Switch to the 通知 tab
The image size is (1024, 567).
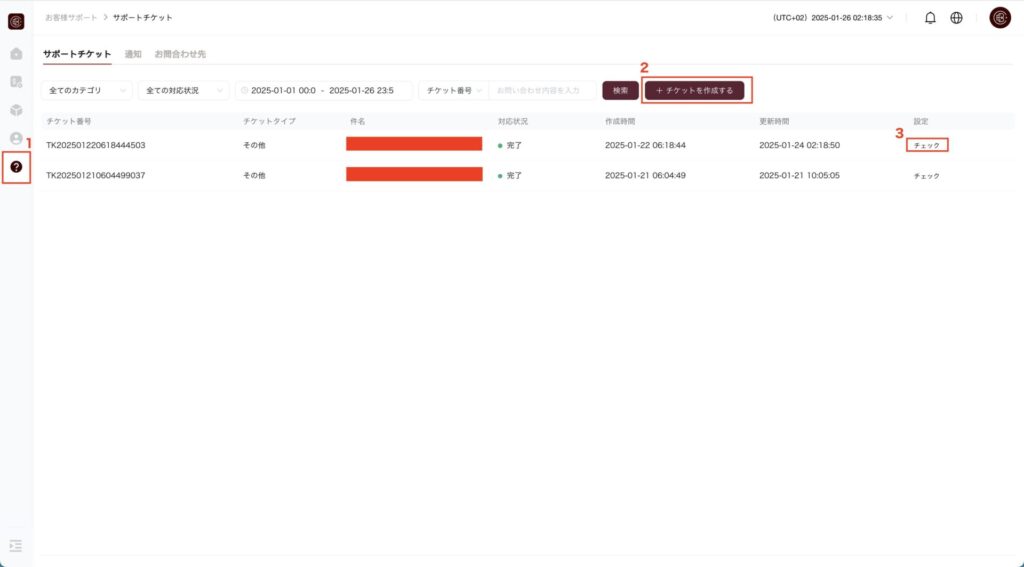pos(132,54)
